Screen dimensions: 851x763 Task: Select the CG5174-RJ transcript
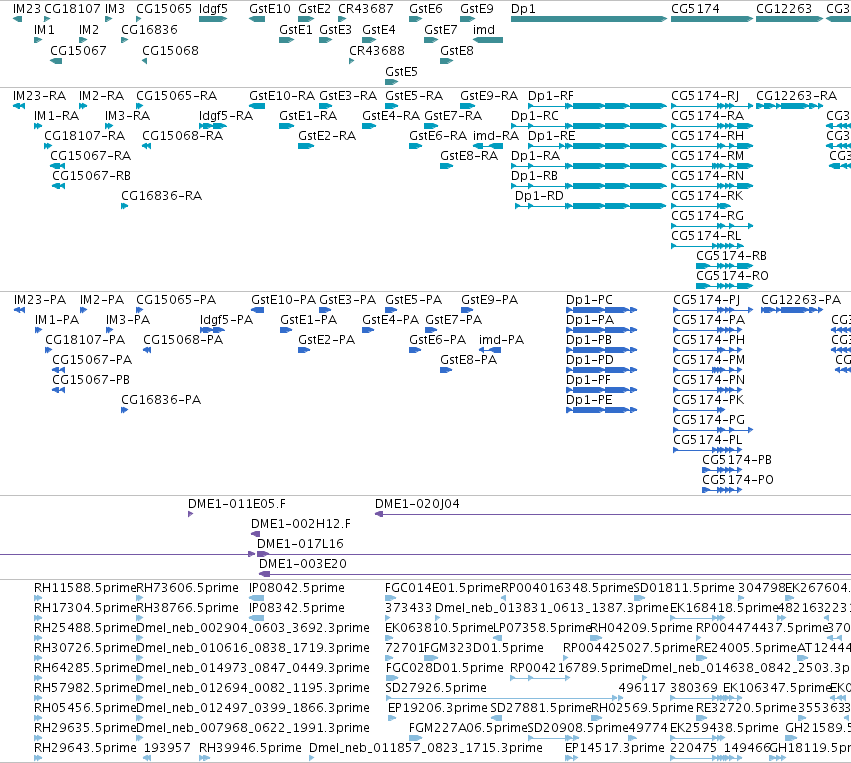click(712, 106)
